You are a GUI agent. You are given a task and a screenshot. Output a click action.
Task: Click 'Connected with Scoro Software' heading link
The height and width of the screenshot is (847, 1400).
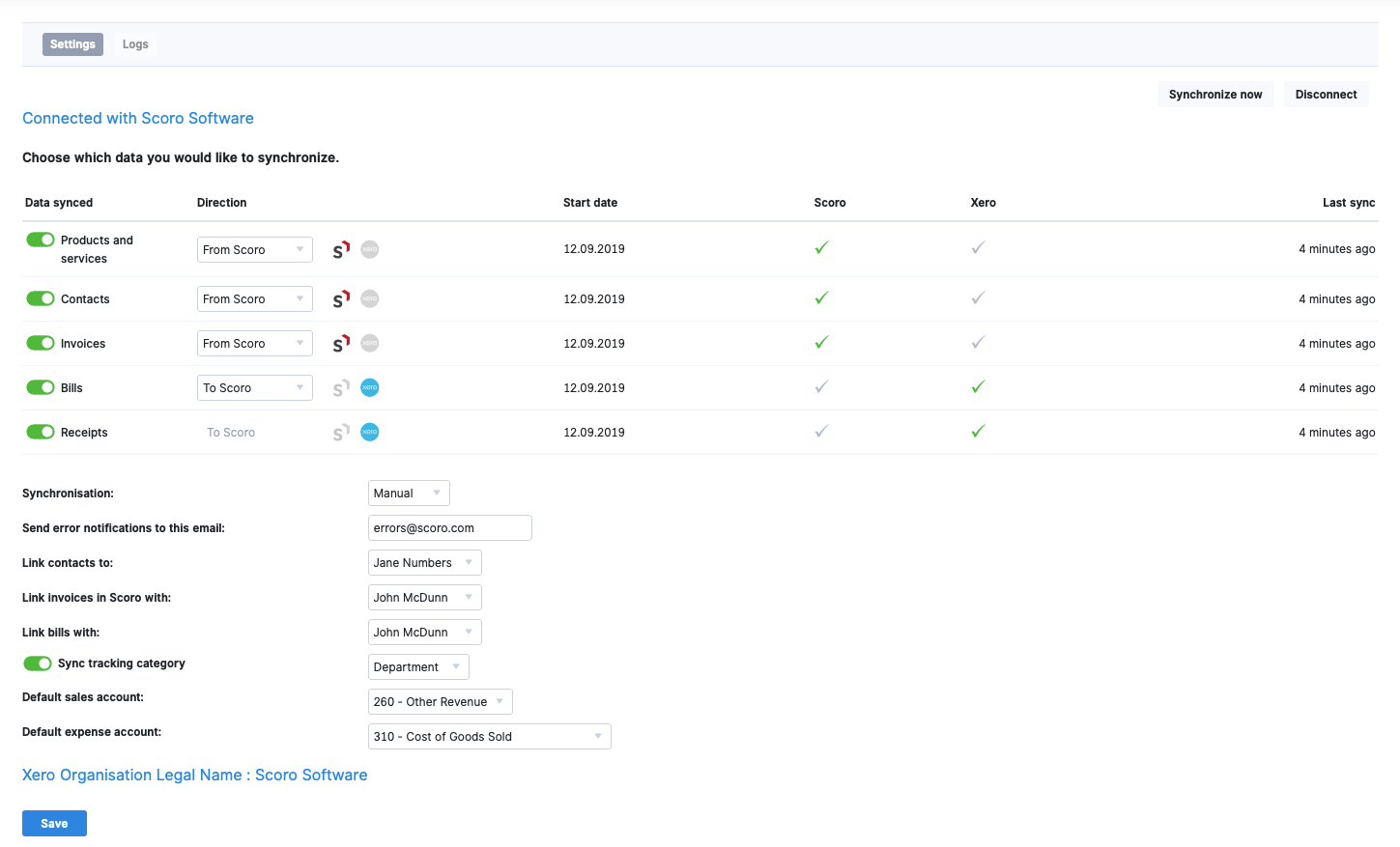(138, 118)
